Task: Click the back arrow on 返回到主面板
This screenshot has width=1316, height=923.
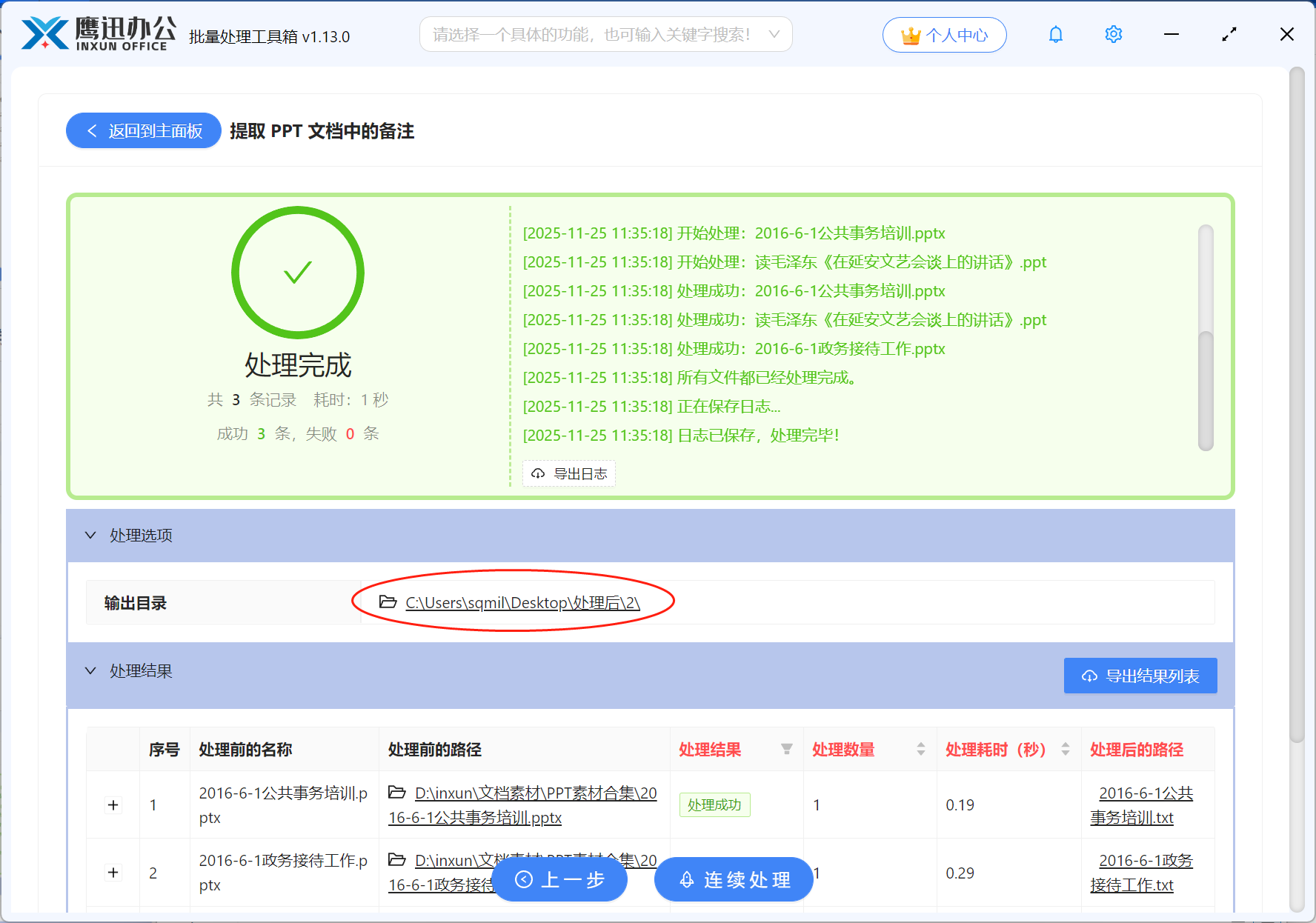Action: tap(92, 130)
